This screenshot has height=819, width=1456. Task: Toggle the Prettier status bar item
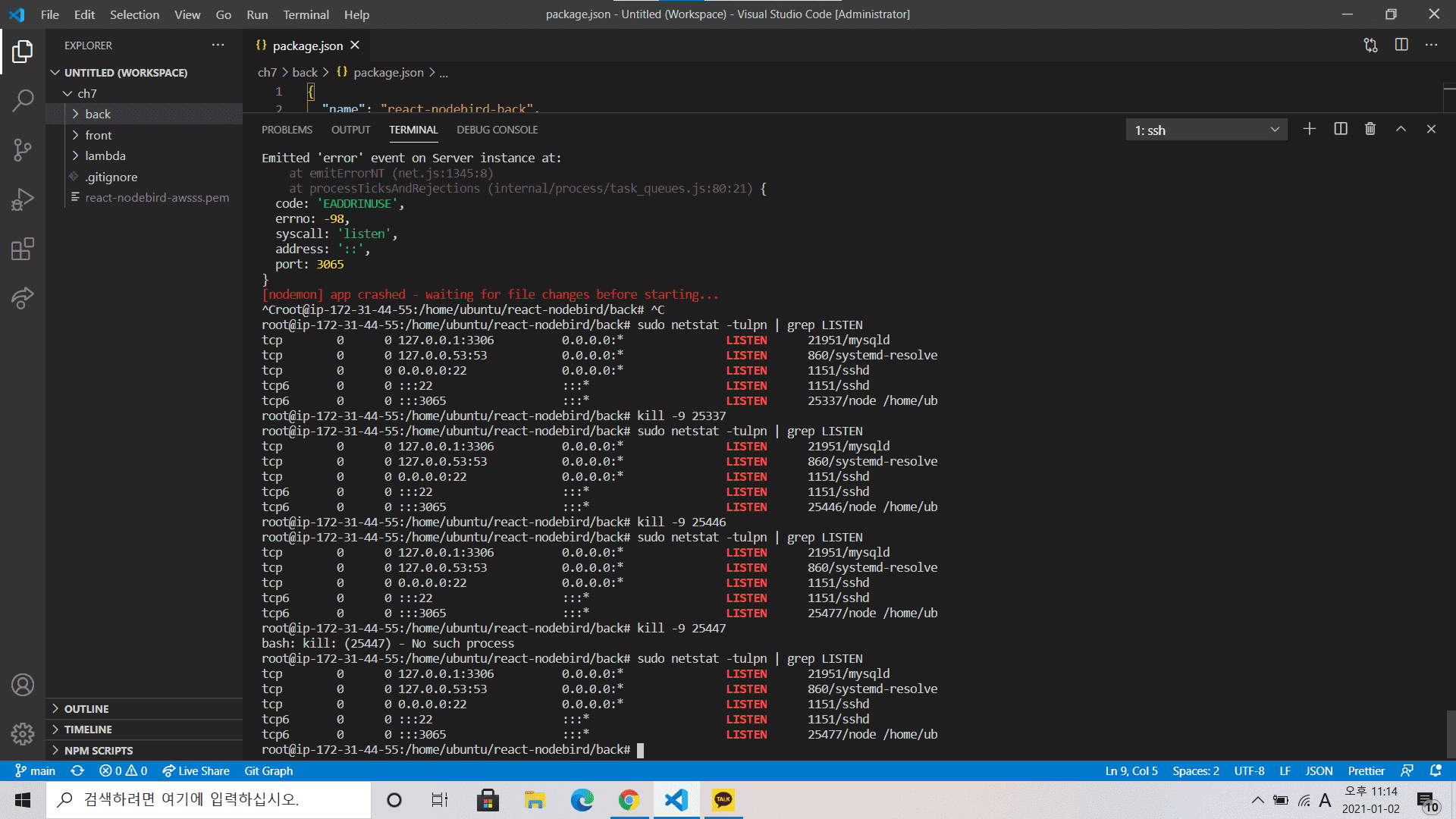(1366, 770)
